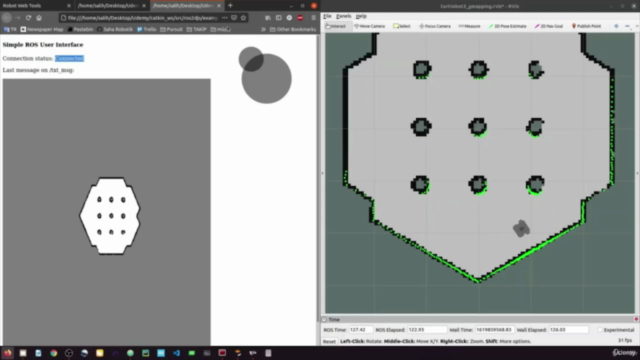Switch to the second /home/salih Firefox tab

coord(108,6)
